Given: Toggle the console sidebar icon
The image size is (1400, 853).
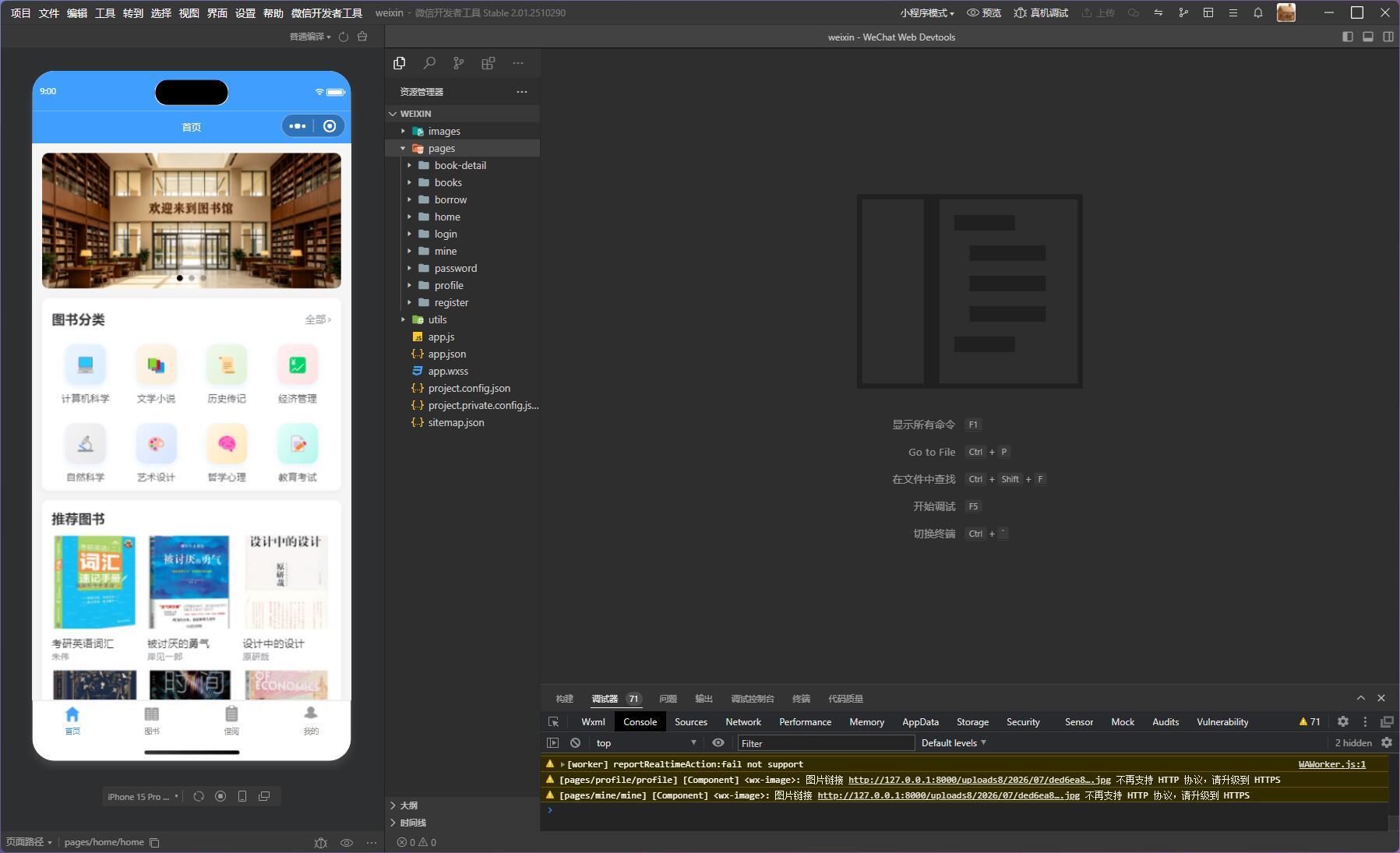Looking at the screenshot, I should pyautogui.click(x=553, y=743).
